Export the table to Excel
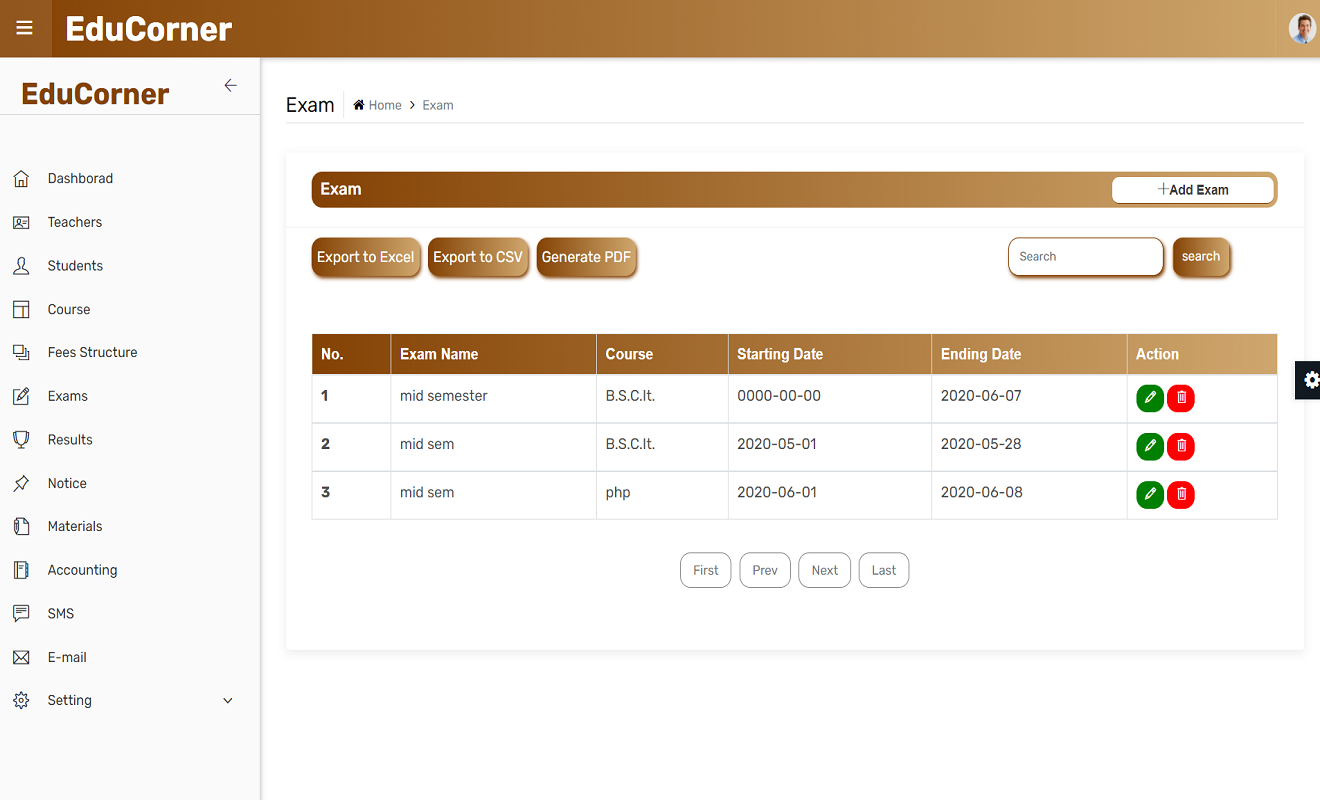 (x=366, y=257)
